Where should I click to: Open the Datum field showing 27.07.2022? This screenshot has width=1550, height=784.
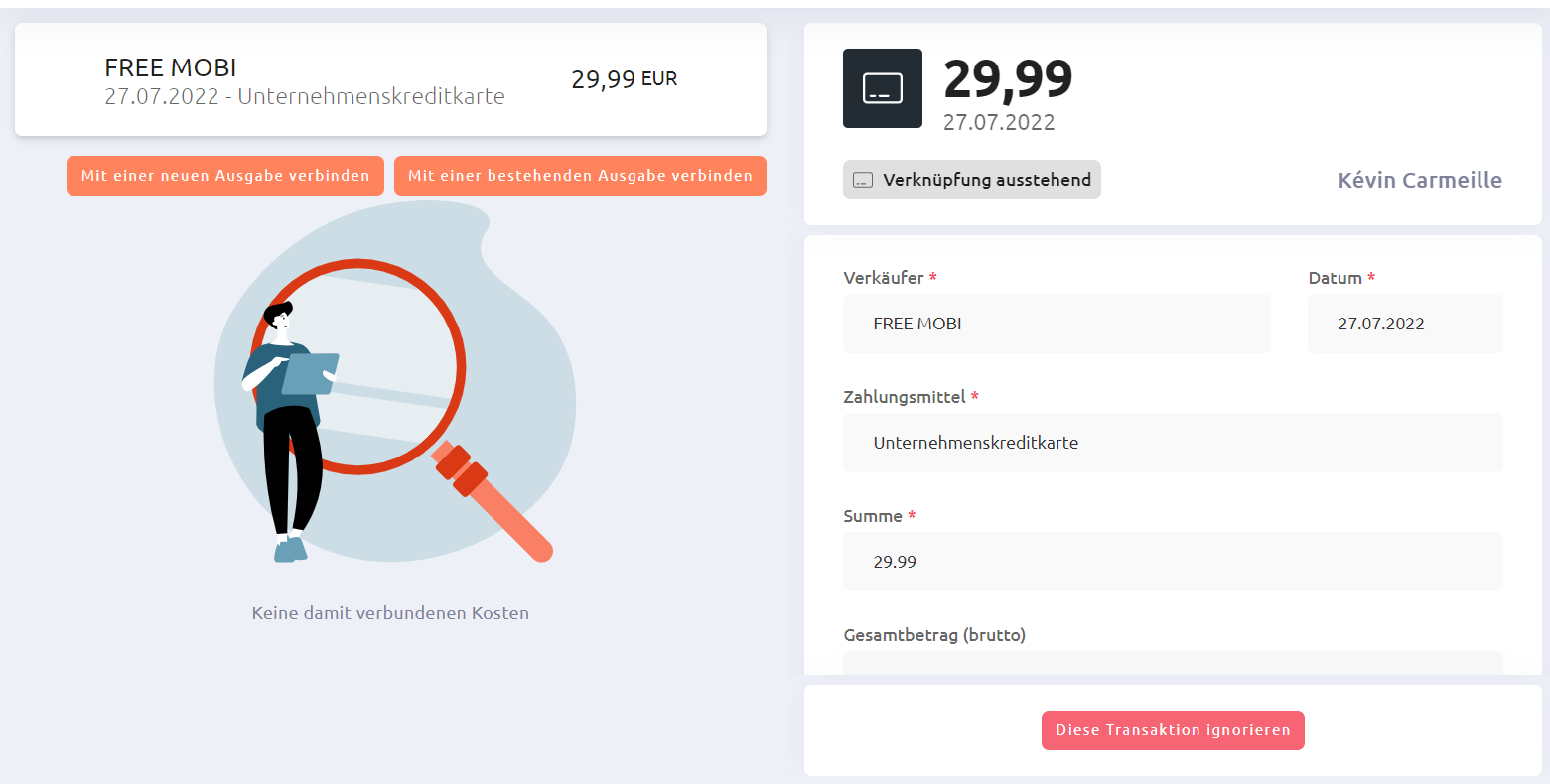[x=1405, y=324]
